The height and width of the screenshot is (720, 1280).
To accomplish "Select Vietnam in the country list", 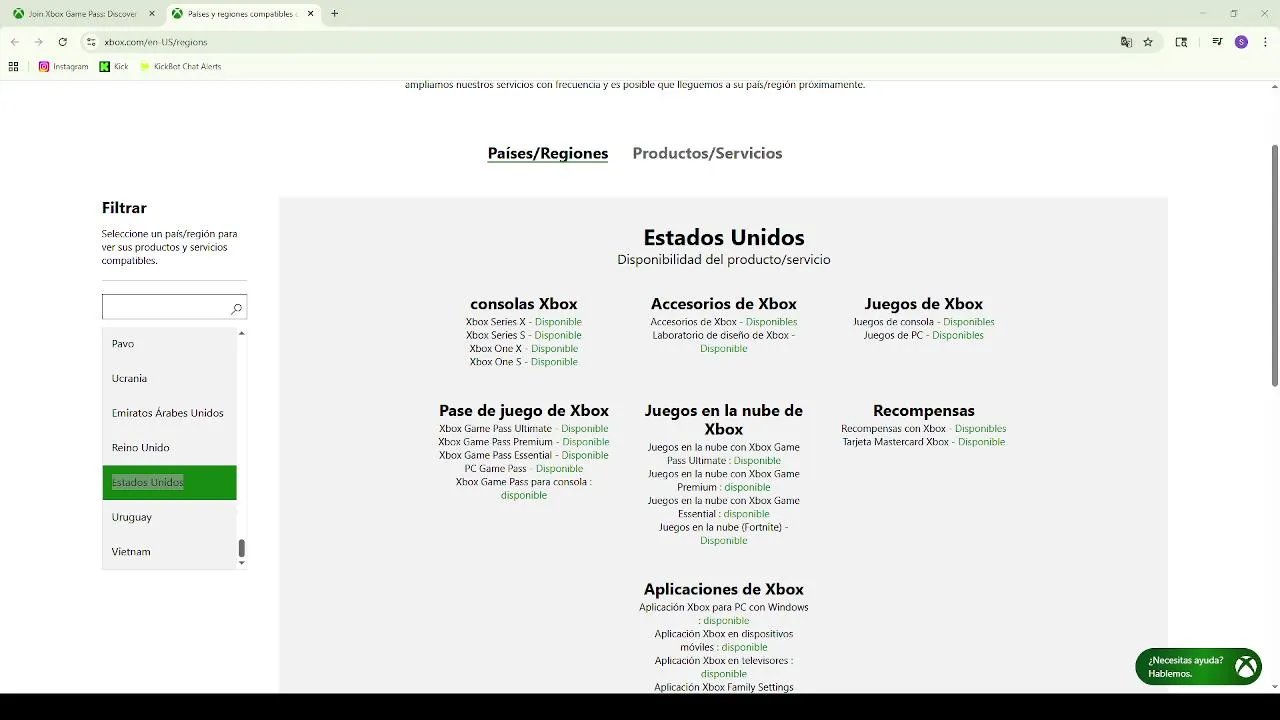I will tap(169, 551).
